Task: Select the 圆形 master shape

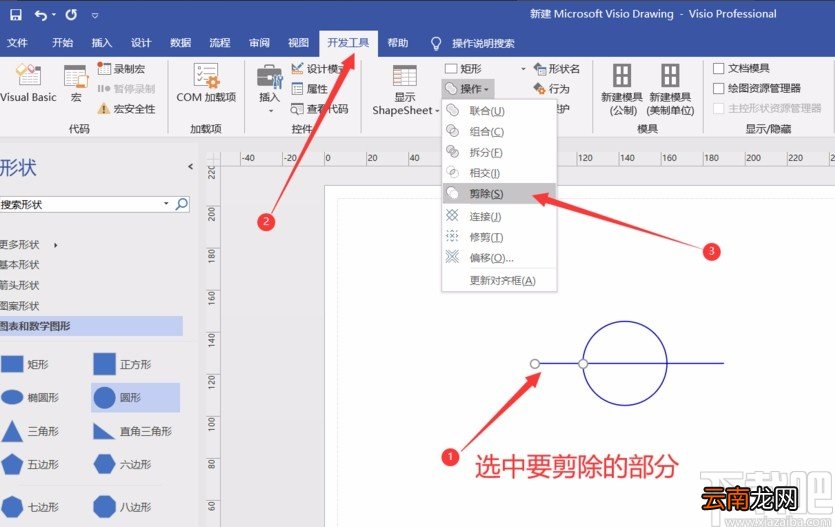Action: point(135,397)
